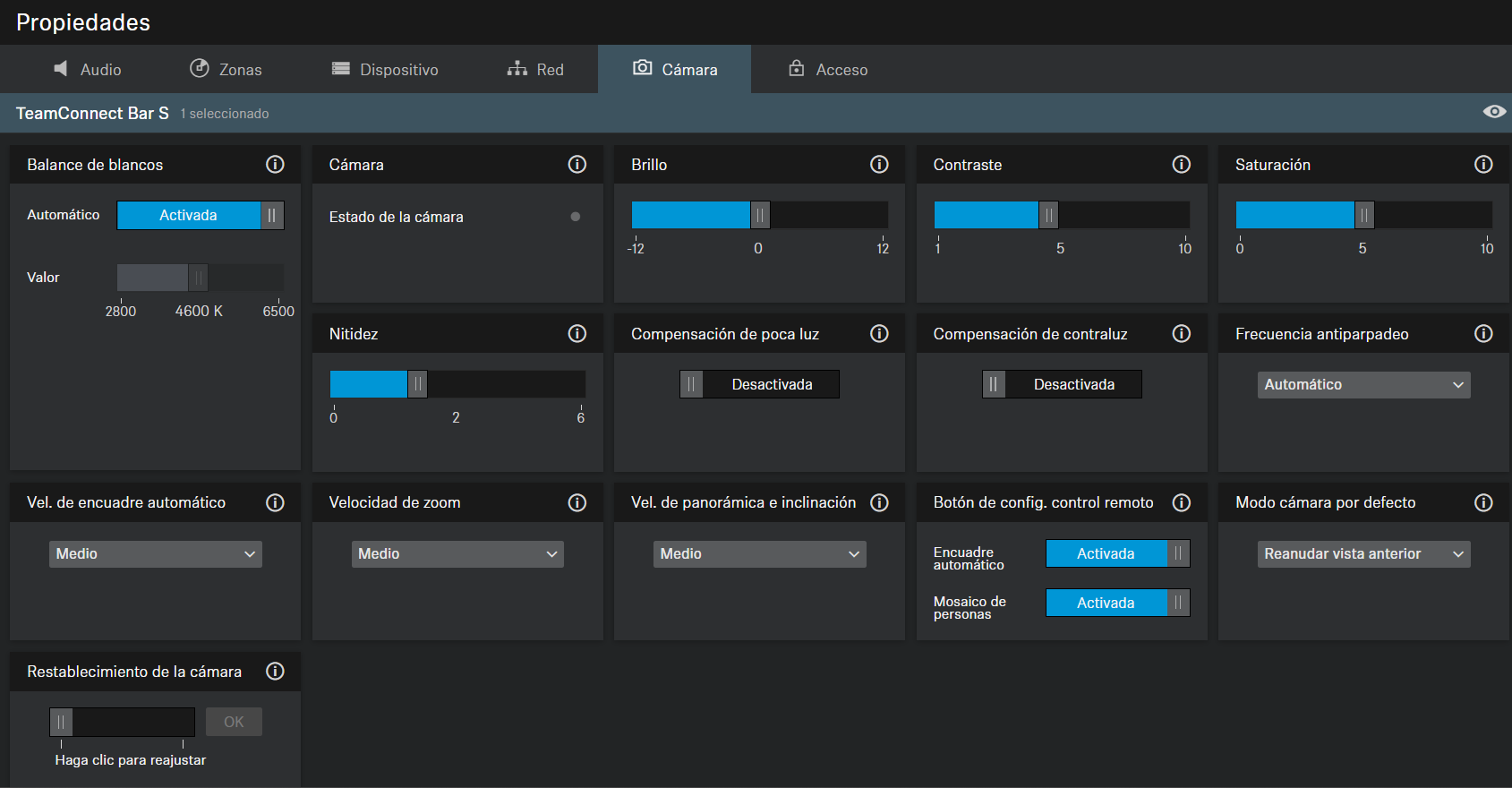1512x788 pixels.
Task: Turn off Mosaico de personas toggle
Action: pyautogui.click(x=1117, y=604)
